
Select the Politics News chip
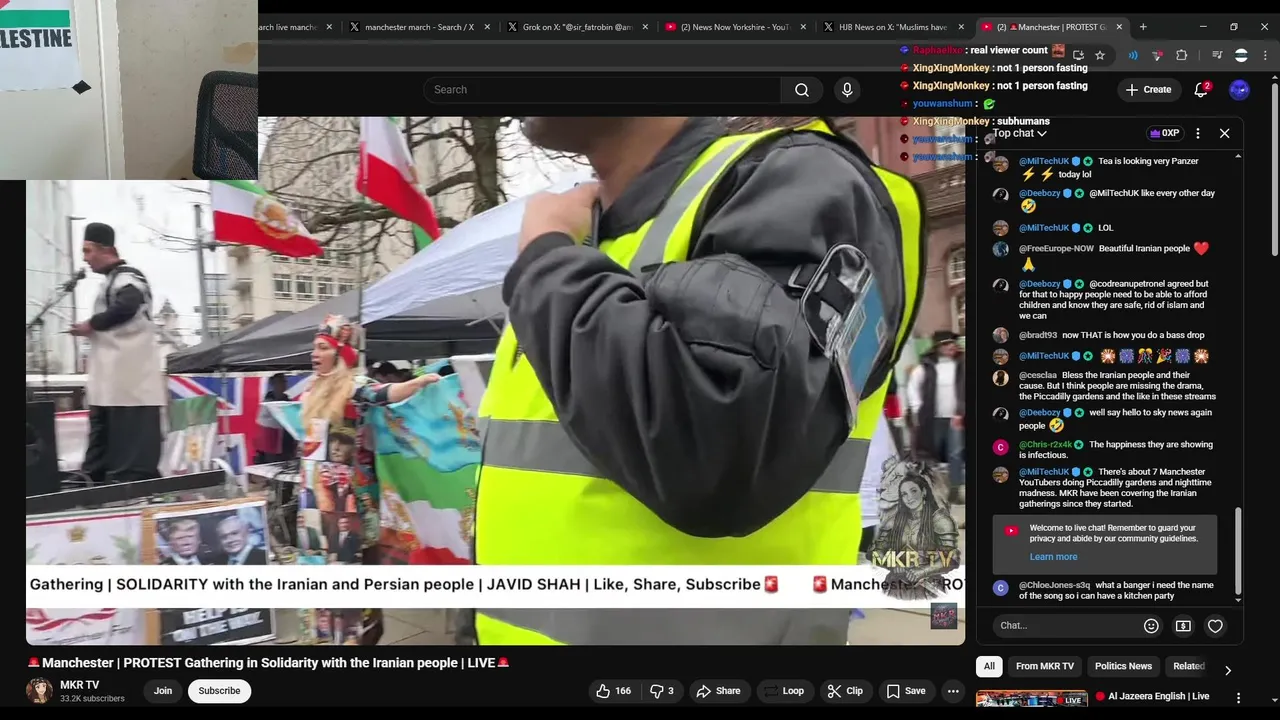1123,666
